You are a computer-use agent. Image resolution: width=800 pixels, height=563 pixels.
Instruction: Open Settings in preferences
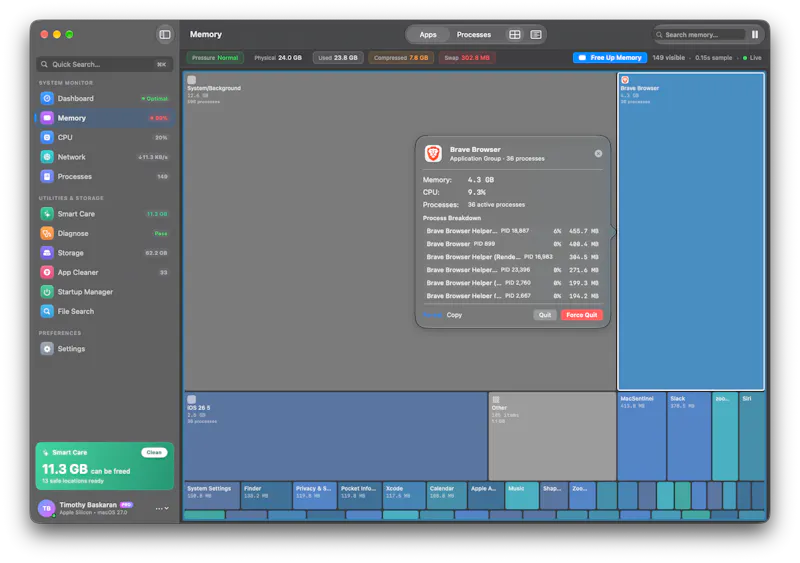pos(105,349)
